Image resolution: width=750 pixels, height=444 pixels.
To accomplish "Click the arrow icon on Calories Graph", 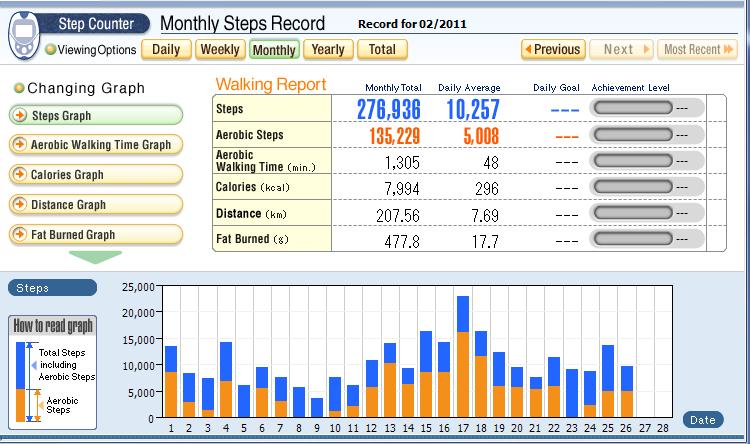I will pyautogui.click(x=19, y=175).
